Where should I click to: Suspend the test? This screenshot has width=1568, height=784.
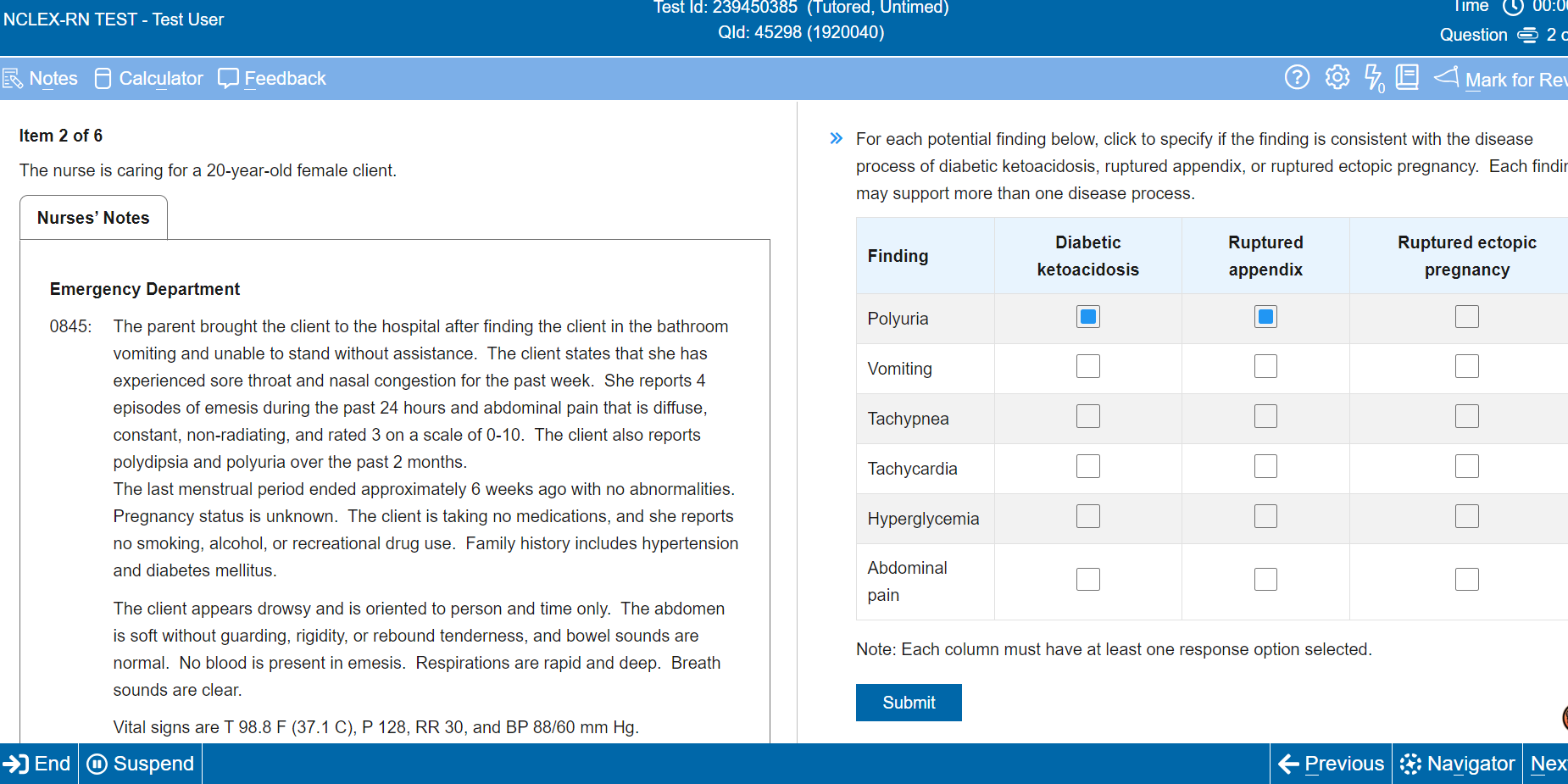point(141,764)
